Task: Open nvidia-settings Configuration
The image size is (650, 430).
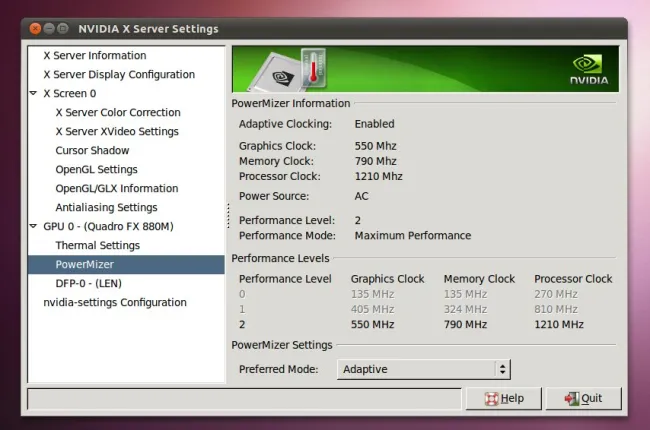Action: [114, 303]
